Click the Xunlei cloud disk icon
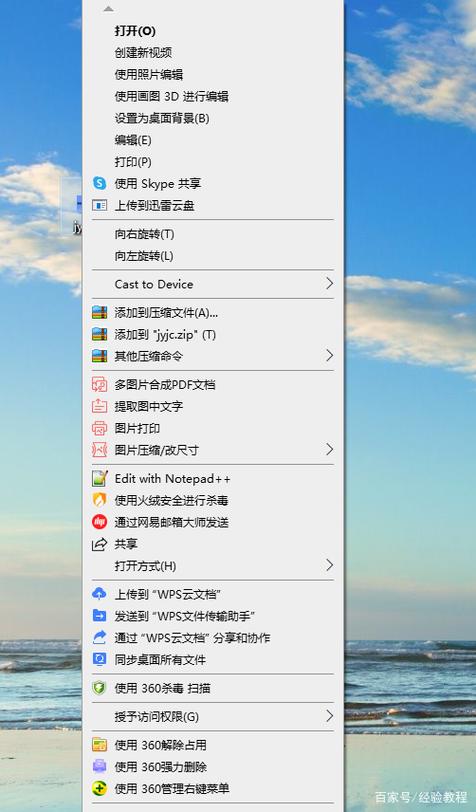This screenshot has width=476, height=812. point(99,205)
